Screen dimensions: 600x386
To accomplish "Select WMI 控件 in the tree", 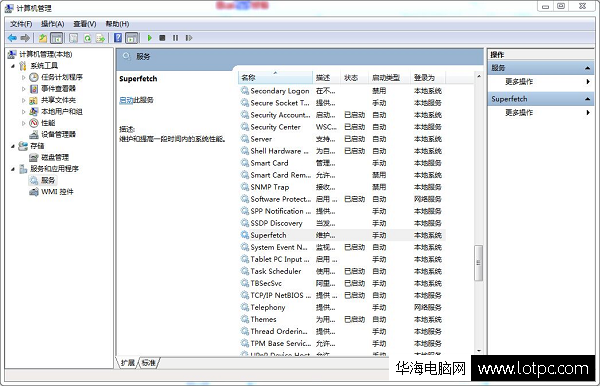I will [57, 192].
